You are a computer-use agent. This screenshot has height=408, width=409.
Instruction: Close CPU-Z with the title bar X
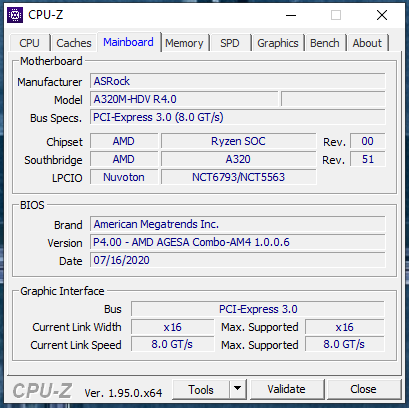coord(382,15)
